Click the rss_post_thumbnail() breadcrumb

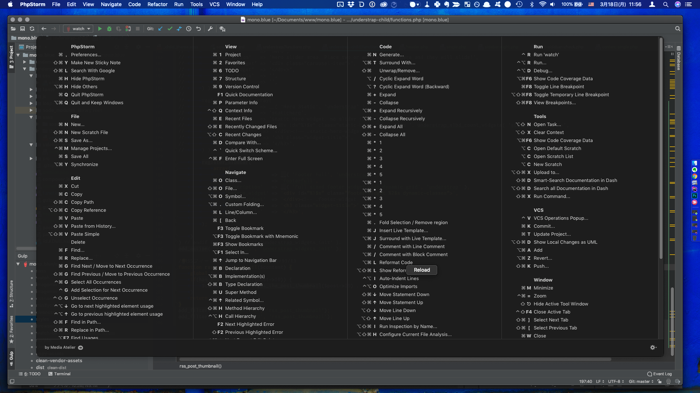coord(200,366)
